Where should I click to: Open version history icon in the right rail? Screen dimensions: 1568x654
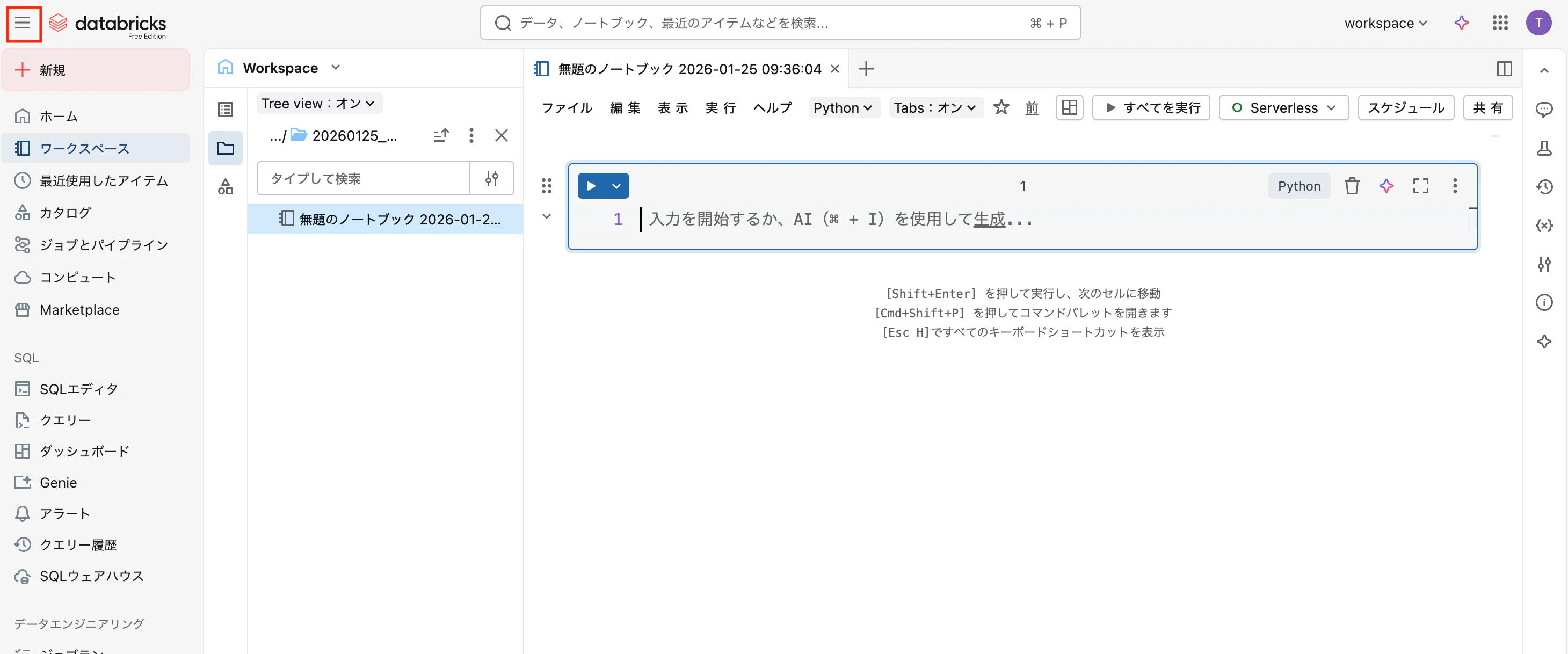pyautogui.click(x=1544, y=186)
